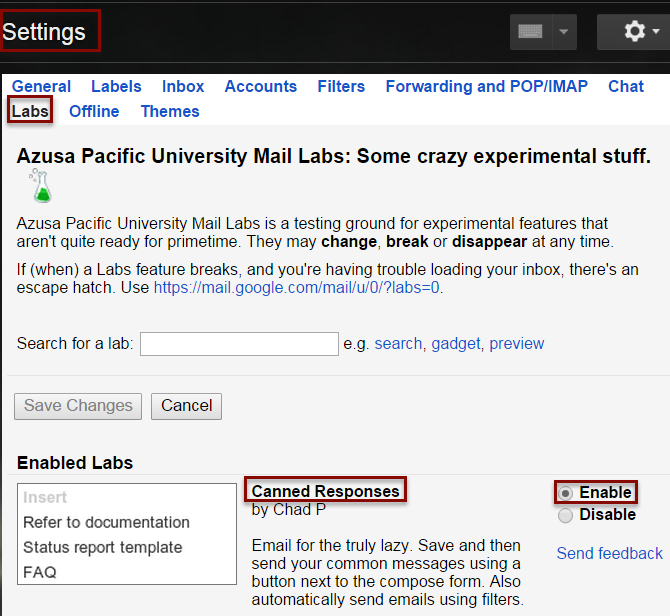Select Enable for Canned Responses
This screenshot has height=616, width=670.
click(565, 493)
